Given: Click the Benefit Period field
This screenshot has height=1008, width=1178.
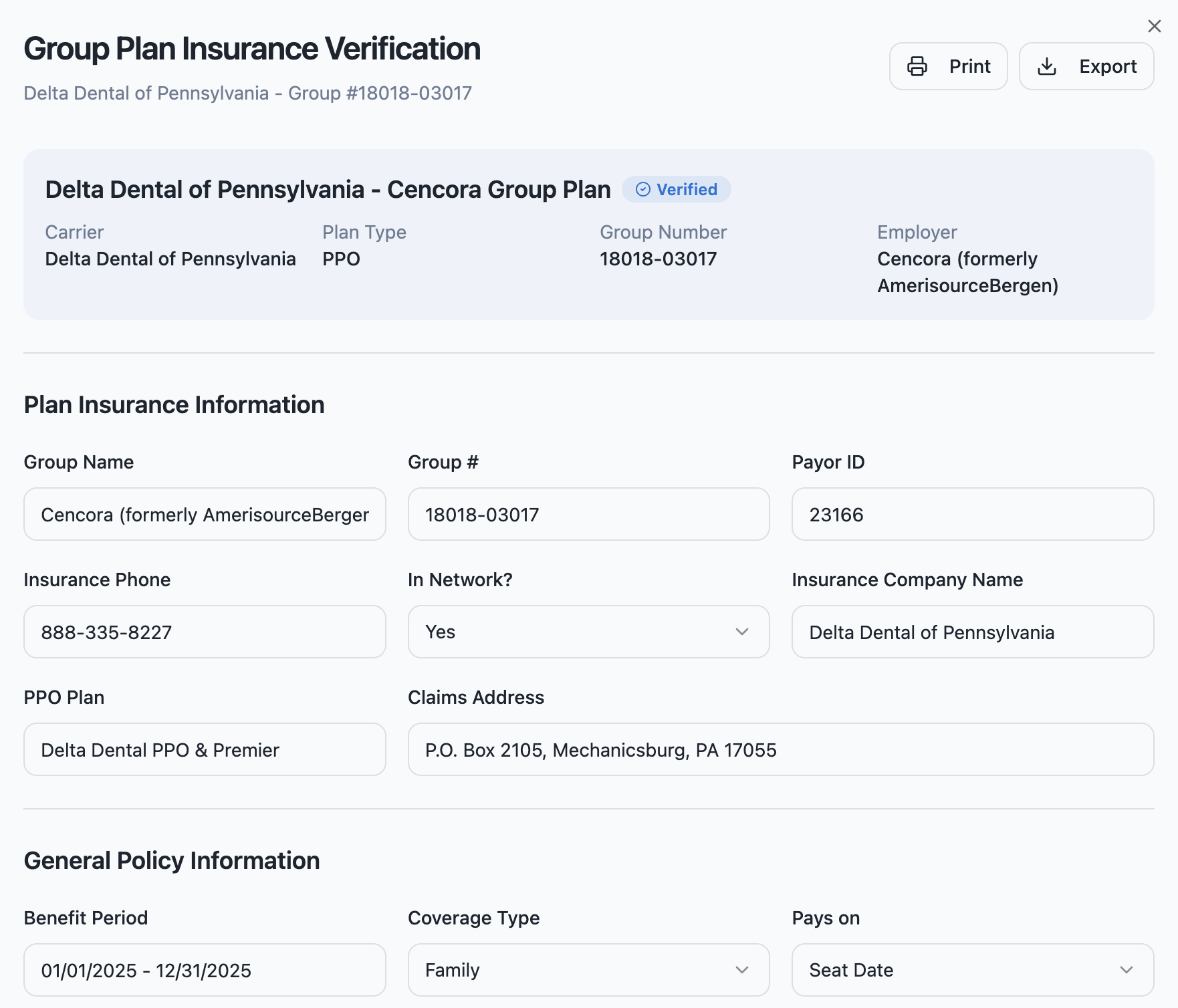Looking at the screenshot, I should [x=205, y=970].
